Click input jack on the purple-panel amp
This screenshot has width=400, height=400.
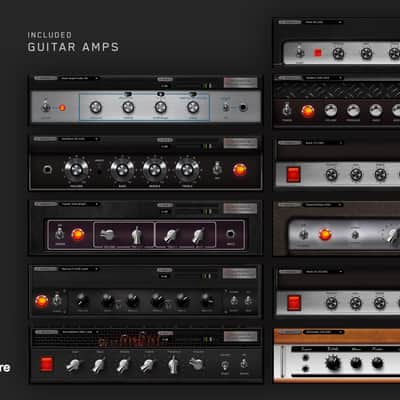[x=230, y=234]
